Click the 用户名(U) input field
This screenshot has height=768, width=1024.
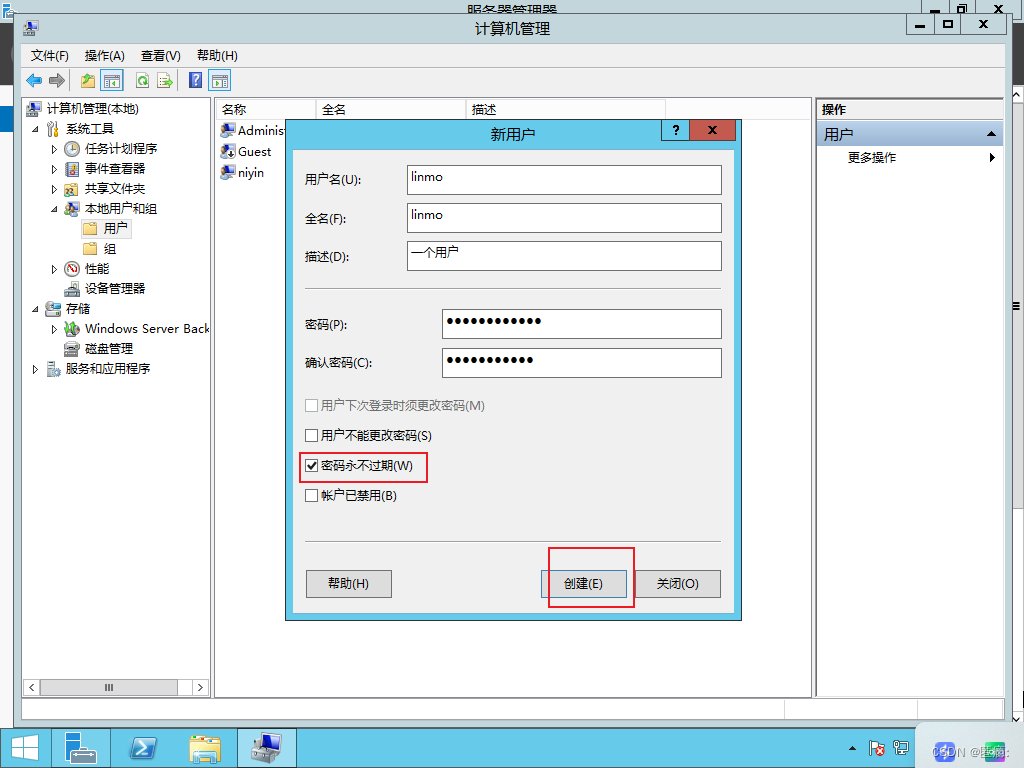(564, 180)
